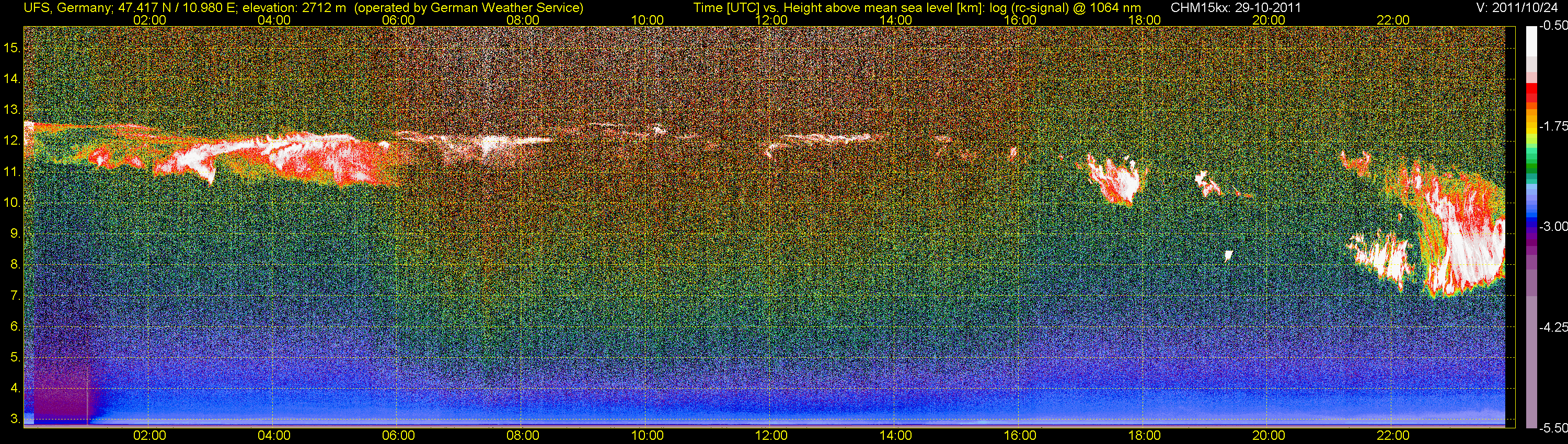
Task: Click the 02:00 label on the bottom time axis
Action: (x=149, y=436)
